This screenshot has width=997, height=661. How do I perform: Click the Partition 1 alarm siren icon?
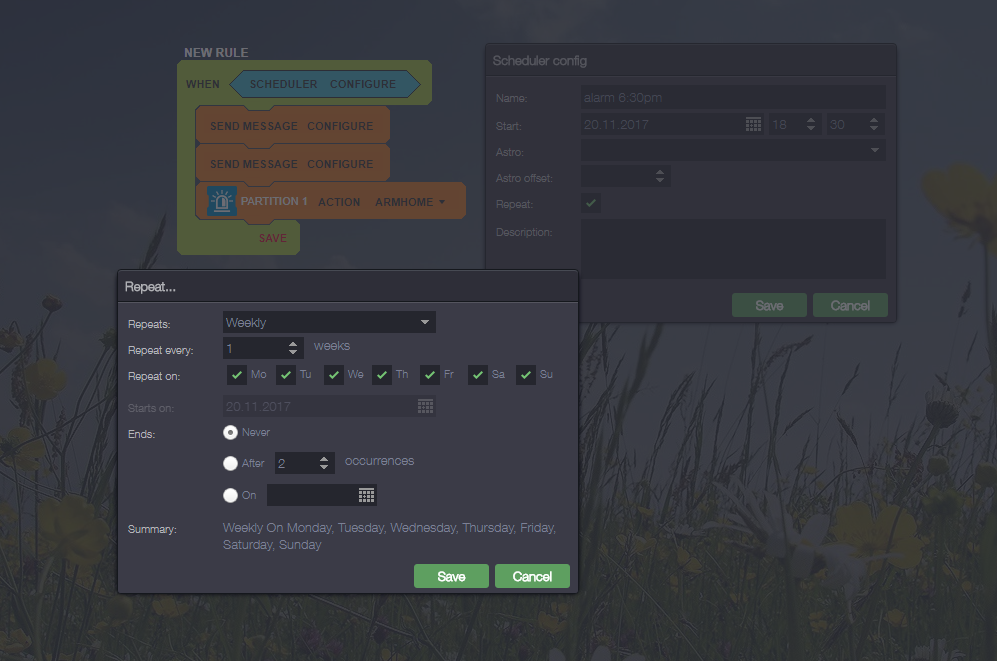(221, 201)
